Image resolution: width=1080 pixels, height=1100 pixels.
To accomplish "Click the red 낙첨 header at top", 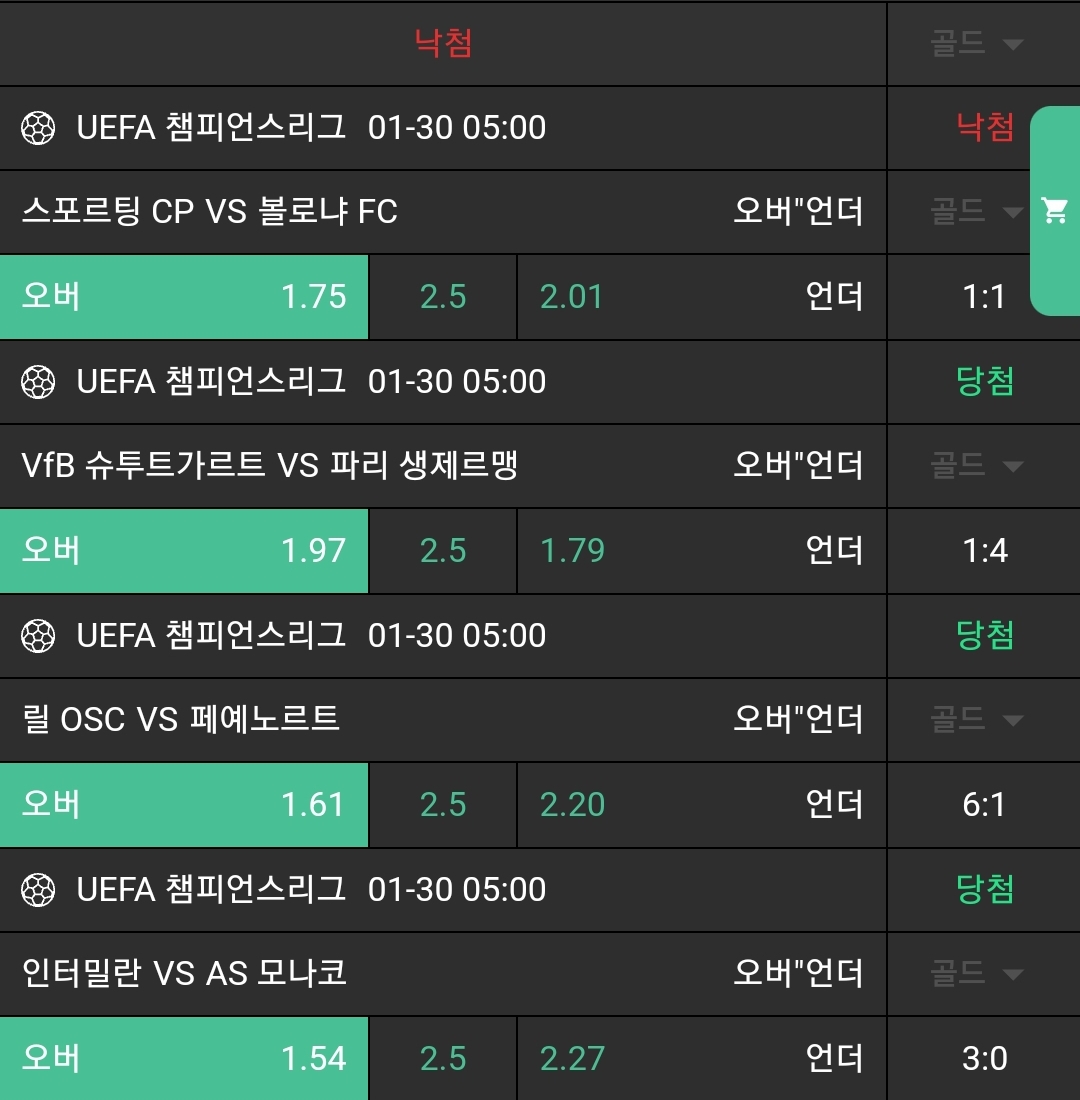I will (443, 43).
